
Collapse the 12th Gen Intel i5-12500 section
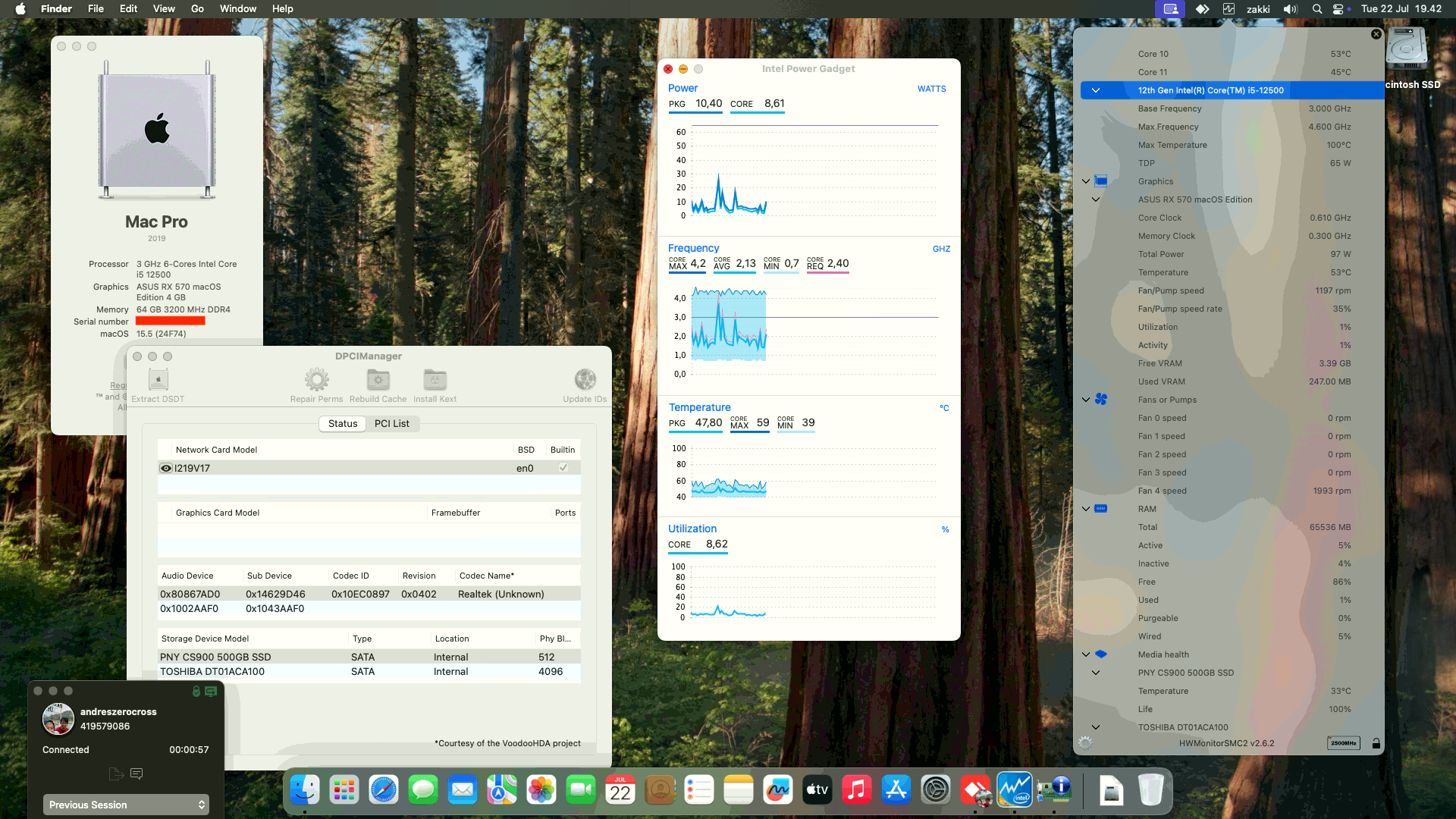(x=1094, y=89)
